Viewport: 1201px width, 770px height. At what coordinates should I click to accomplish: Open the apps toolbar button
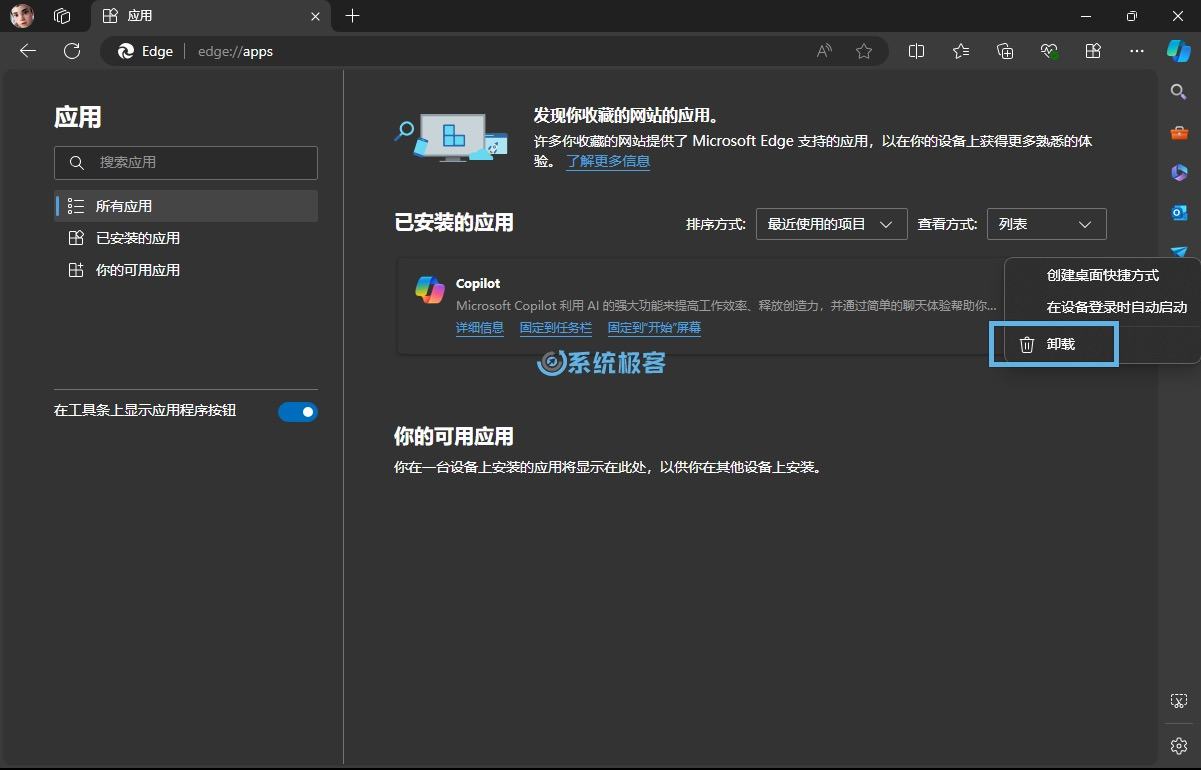pyautogui.click(x=1093, y=51)
